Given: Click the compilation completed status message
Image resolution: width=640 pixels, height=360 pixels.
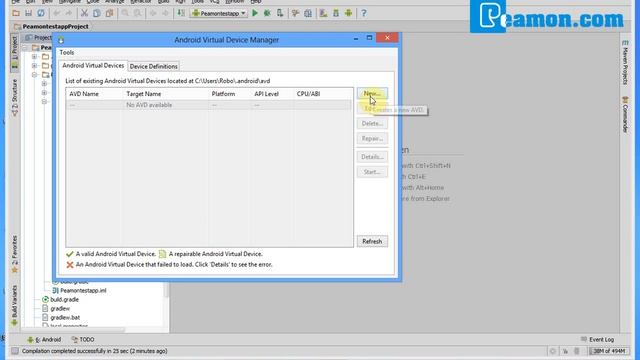Looking at the screenshot, I should [x=94, y=351].
